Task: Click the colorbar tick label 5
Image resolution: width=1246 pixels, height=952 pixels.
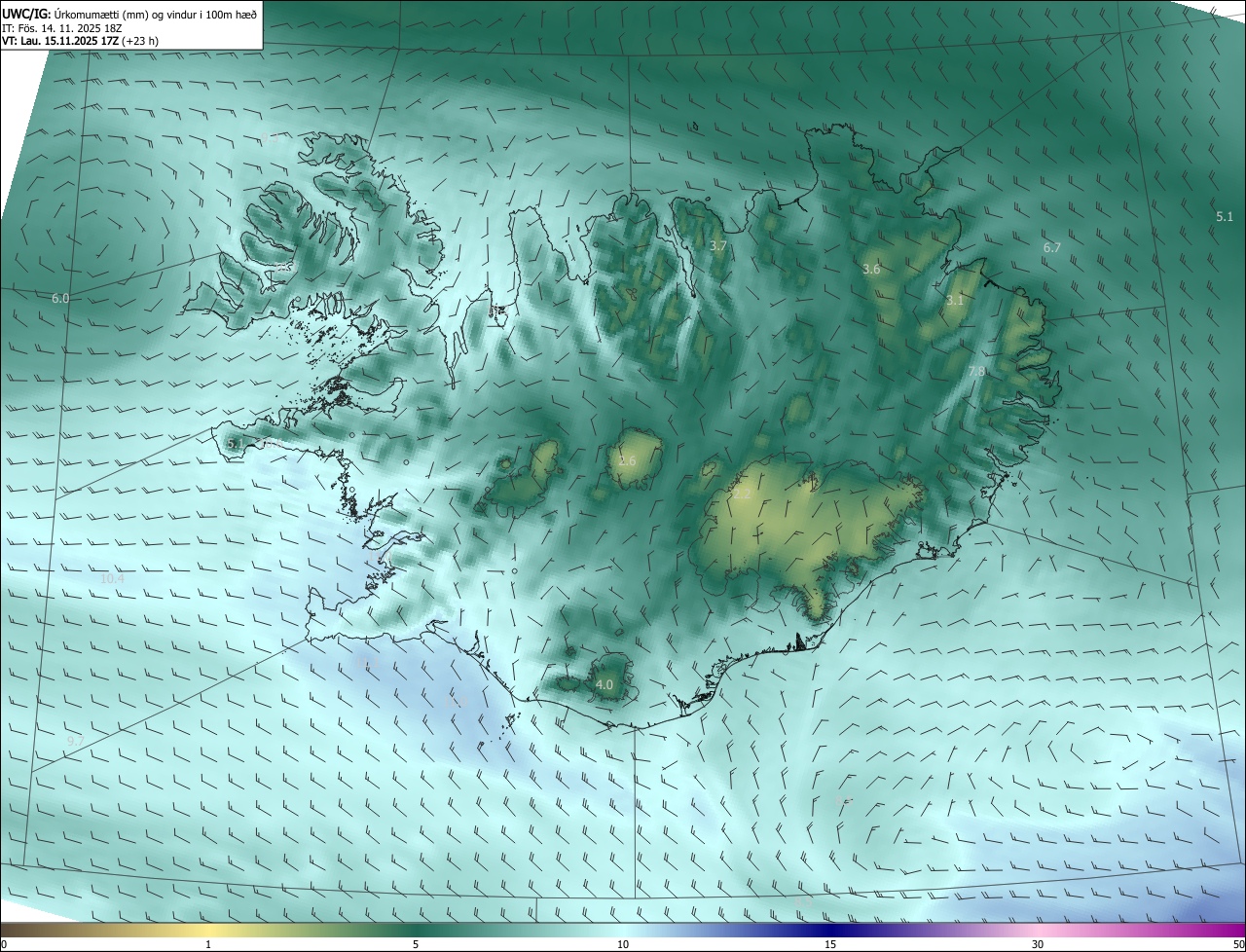Action: (x=416, y=944)
